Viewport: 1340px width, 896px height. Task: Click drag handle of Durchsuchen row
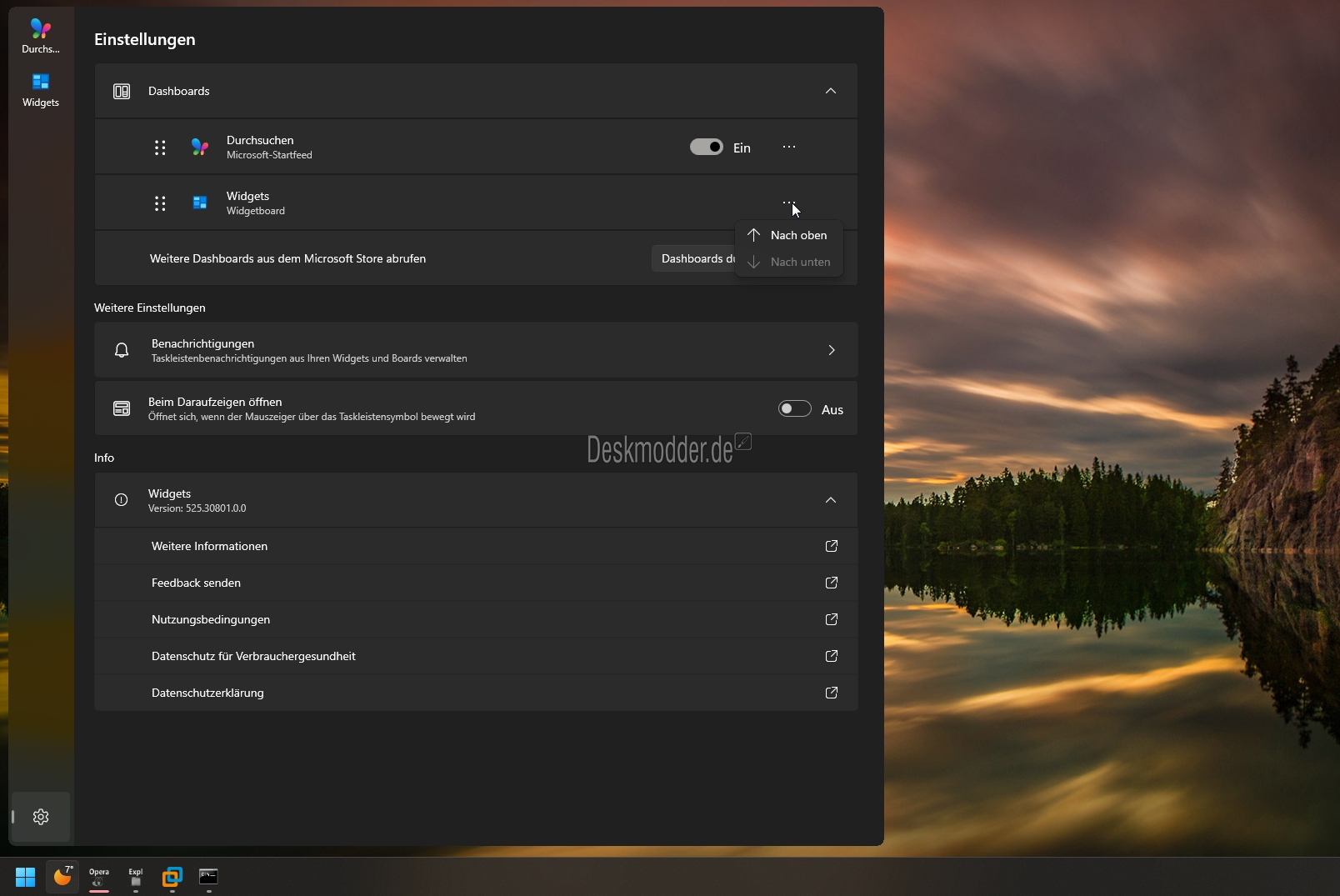[x=160, y=148]
